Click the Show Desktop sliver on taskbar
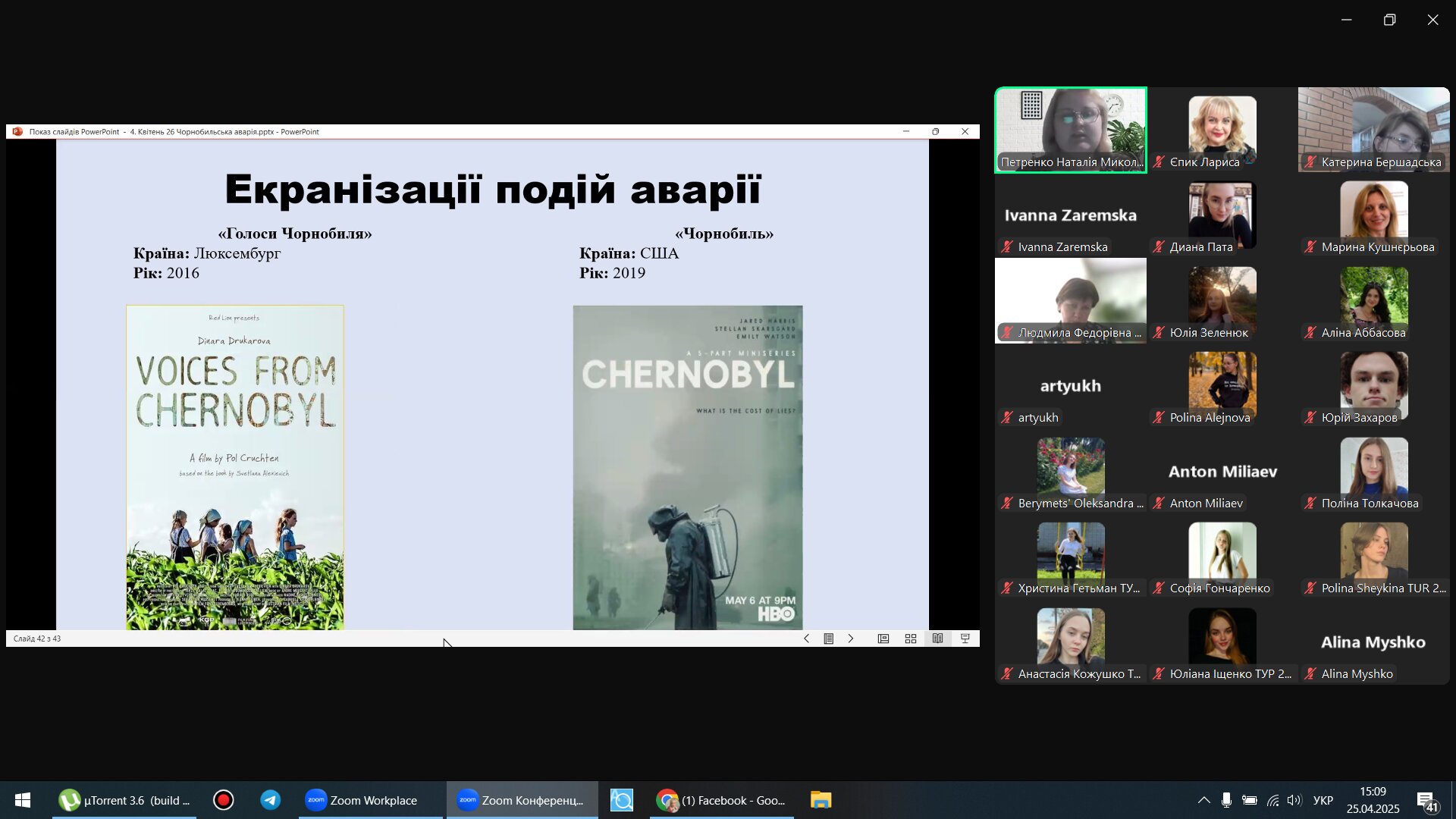This screenshot has width=1456, height=819. (x=1453, y=800)
